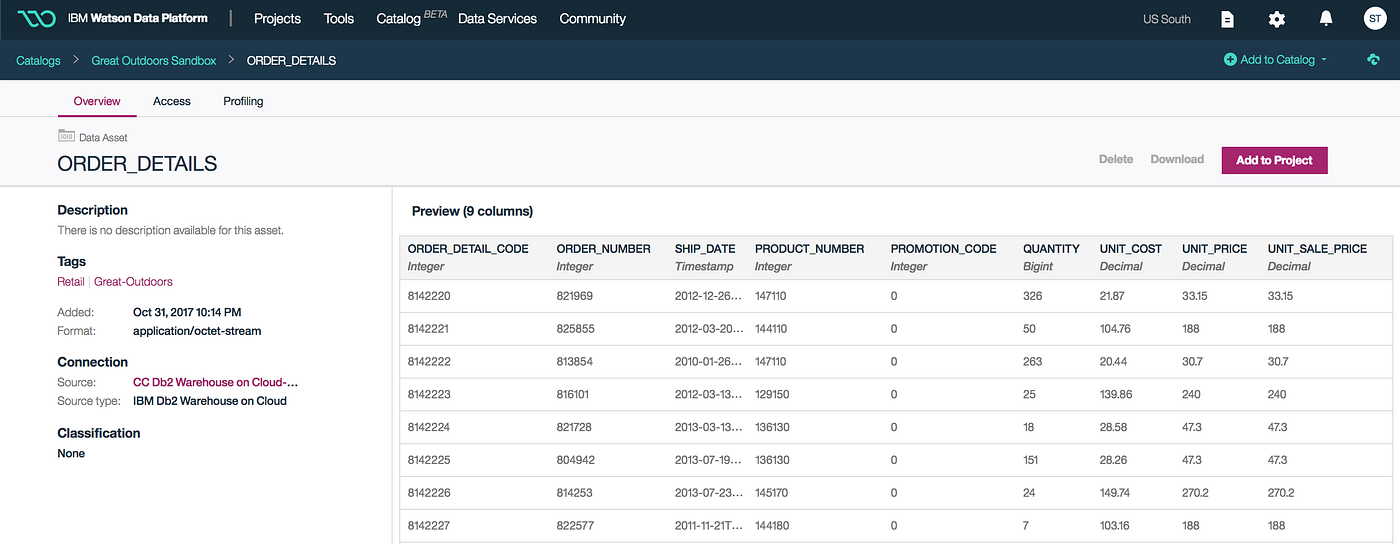The height and width of the screenshot is (544, 1400).
Task: Select unit cost cell 139.86
Action: point(1116,395)
